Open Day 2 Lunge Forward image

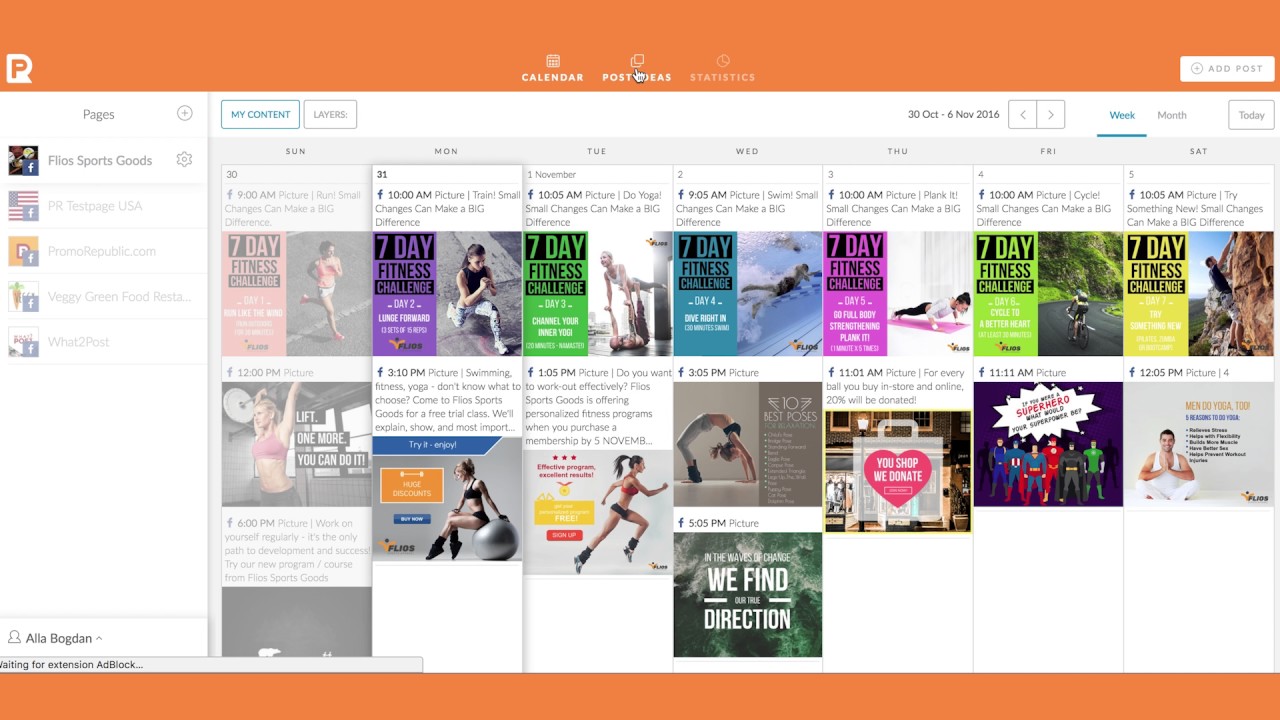(x=447, y=294)
